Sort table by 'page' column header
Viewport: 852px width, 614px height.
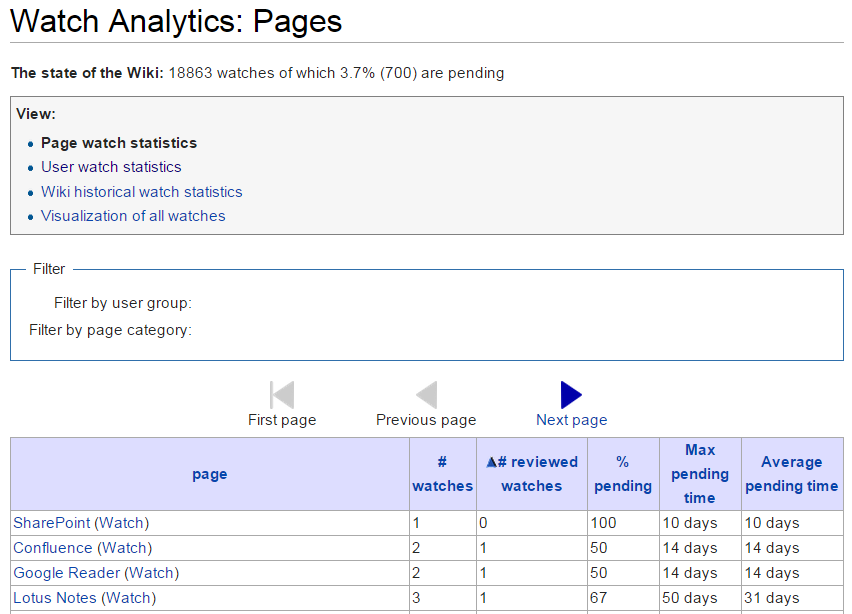tap(210, 474)
